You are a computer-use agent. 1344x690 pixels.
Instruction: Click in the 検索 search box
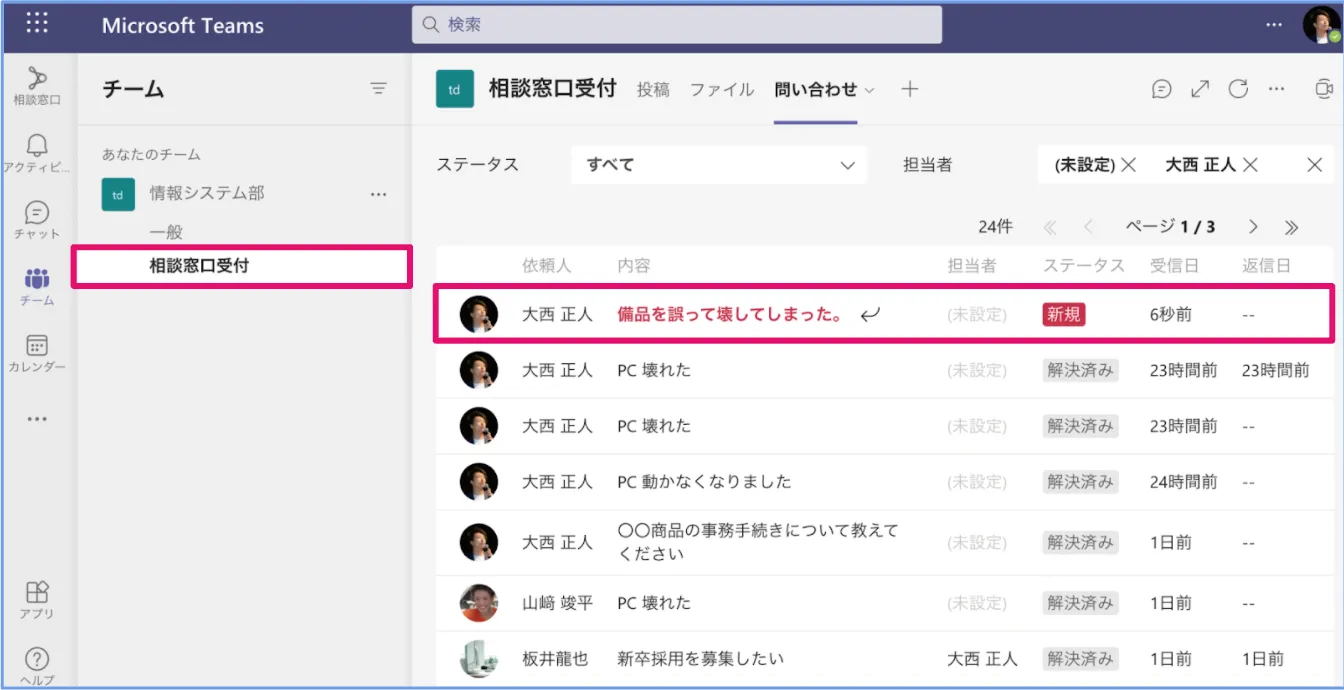click(x=677, y=25)
